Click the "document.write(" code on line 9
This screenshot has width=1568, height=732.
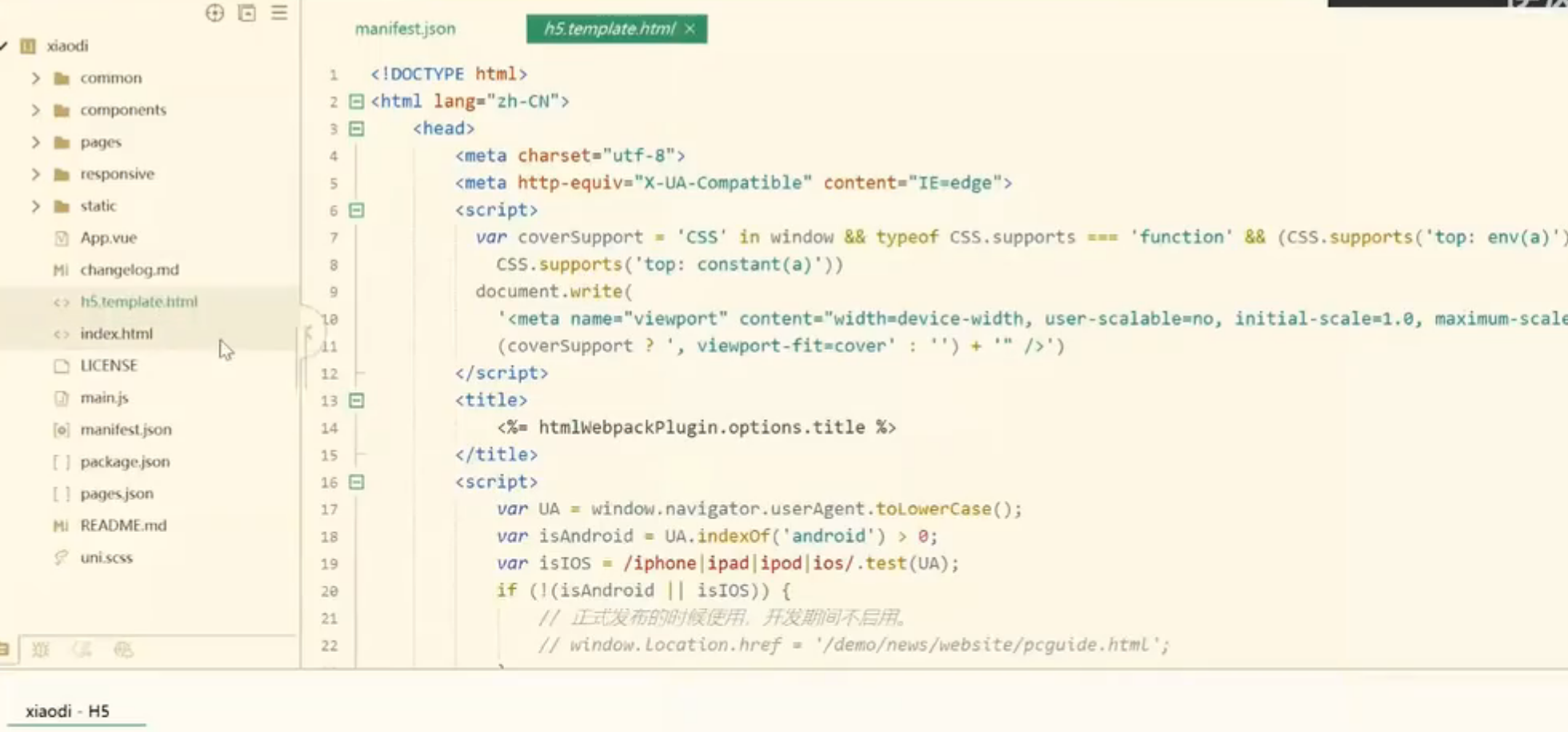point(554,291)
